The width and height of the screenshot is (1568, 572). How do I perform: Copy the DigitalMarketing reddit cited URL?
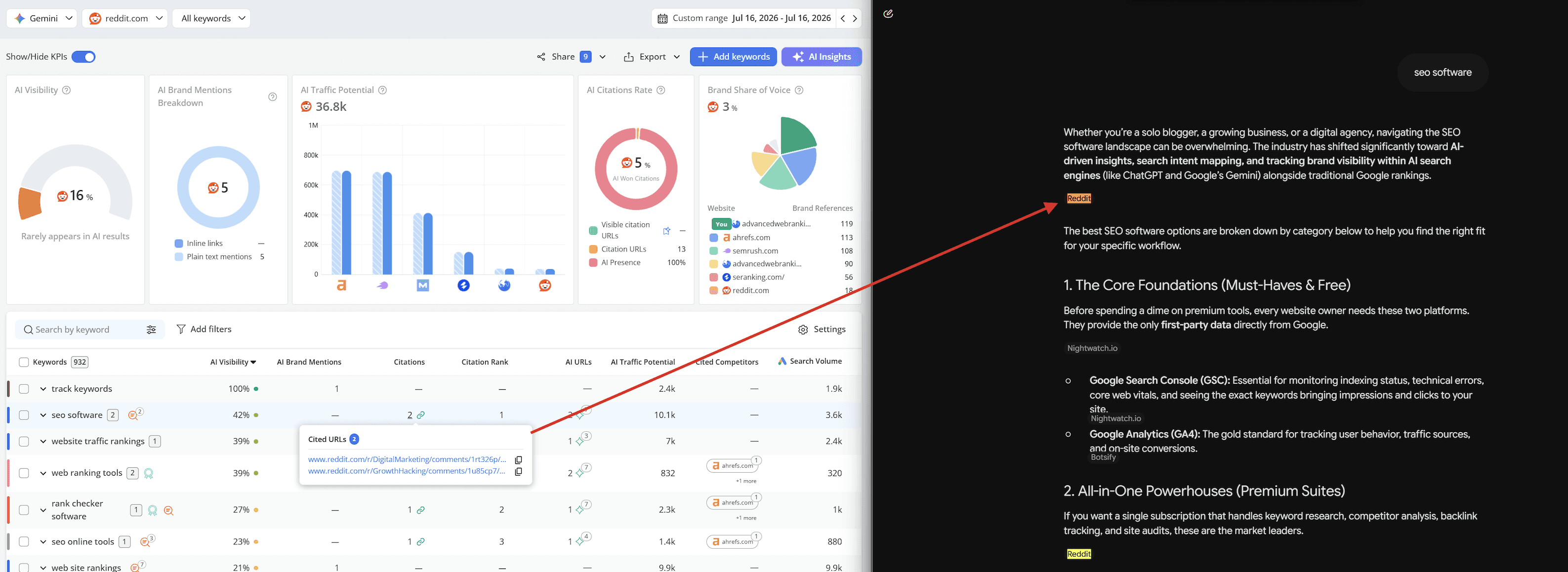tap(519, 460)
